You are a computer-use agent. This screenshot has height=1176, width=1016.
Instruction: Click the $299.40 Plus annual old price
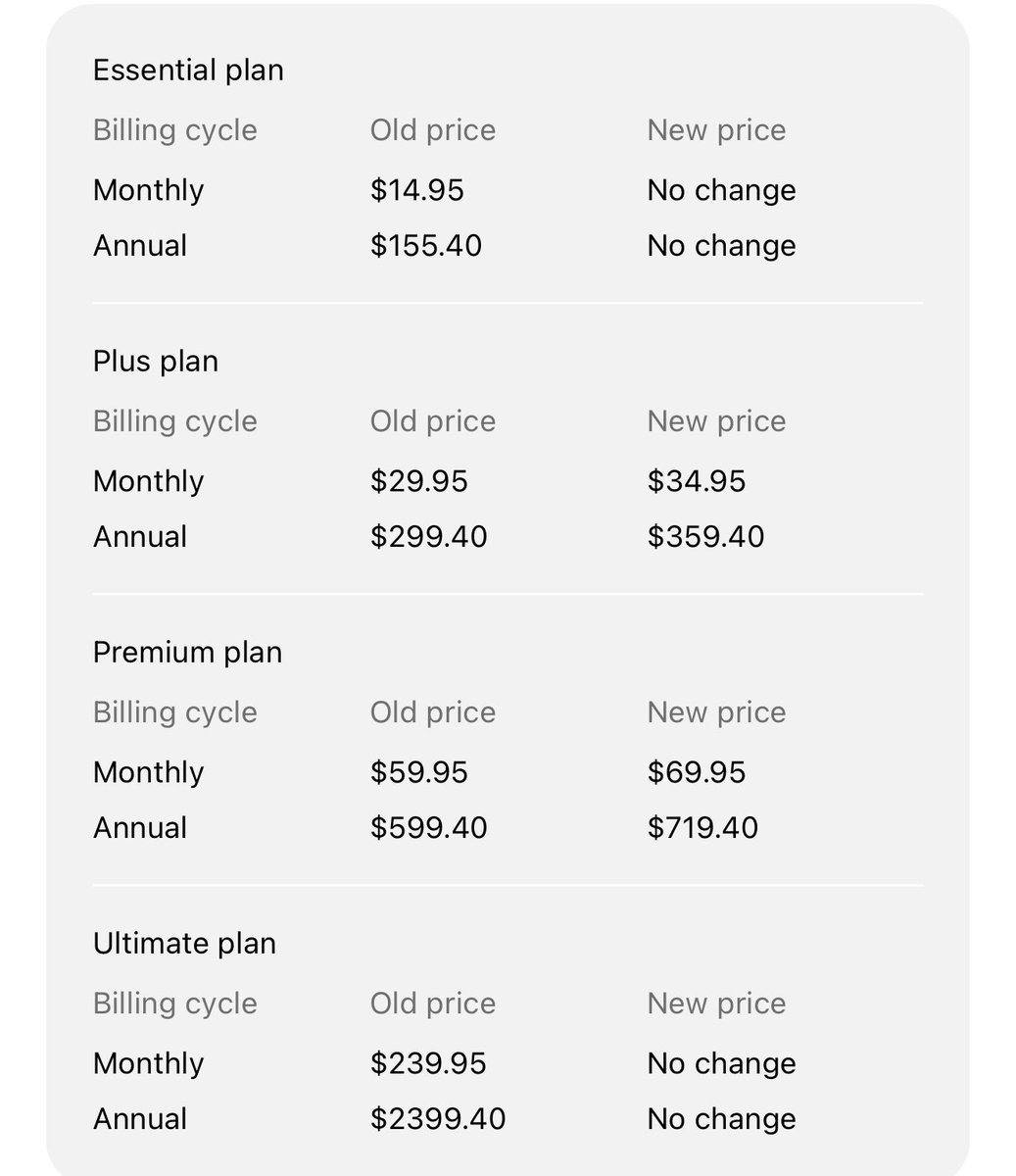pyautogui.click(x=429, y=536)
